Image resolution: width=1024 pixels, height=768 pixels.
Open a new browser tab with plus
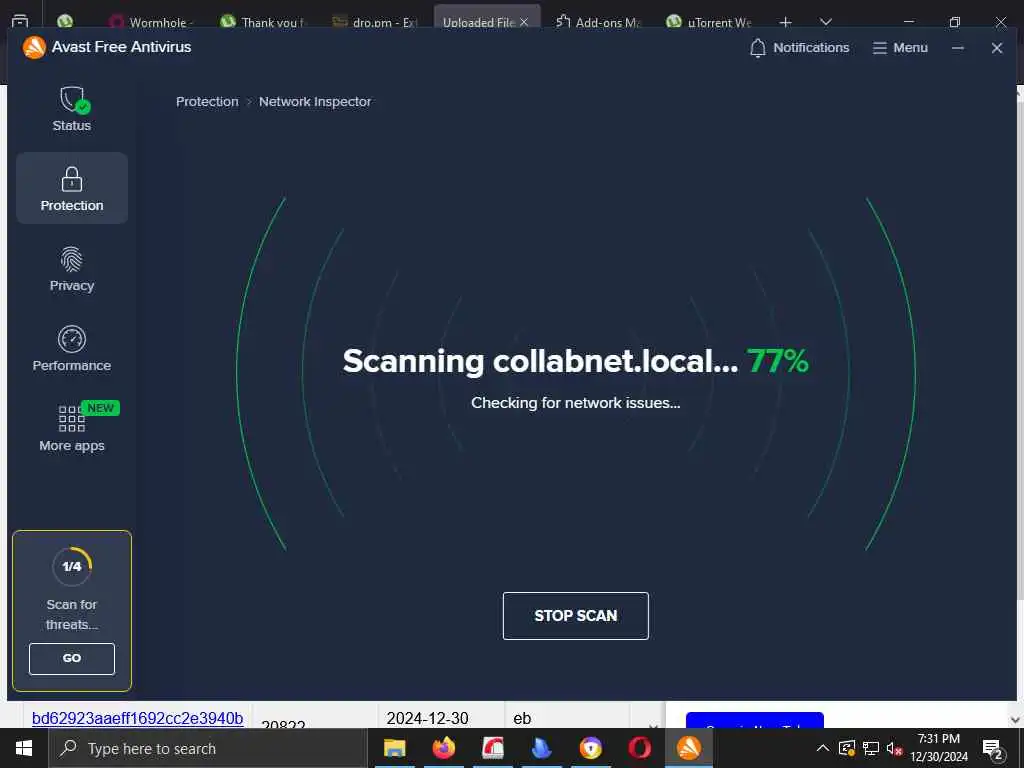tap(786, 22)
